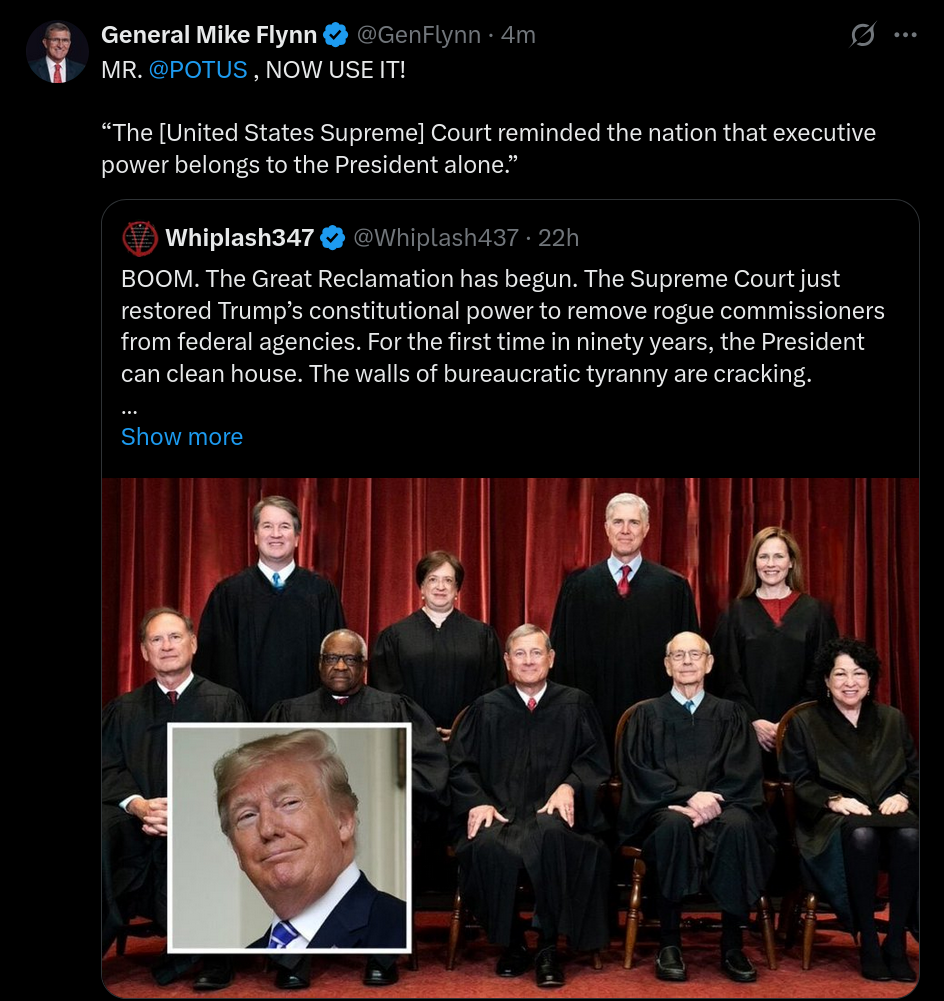
Task: Open the quoted post via the 'BOOM. The Great Reclamation' text
Action: [503, 326]
